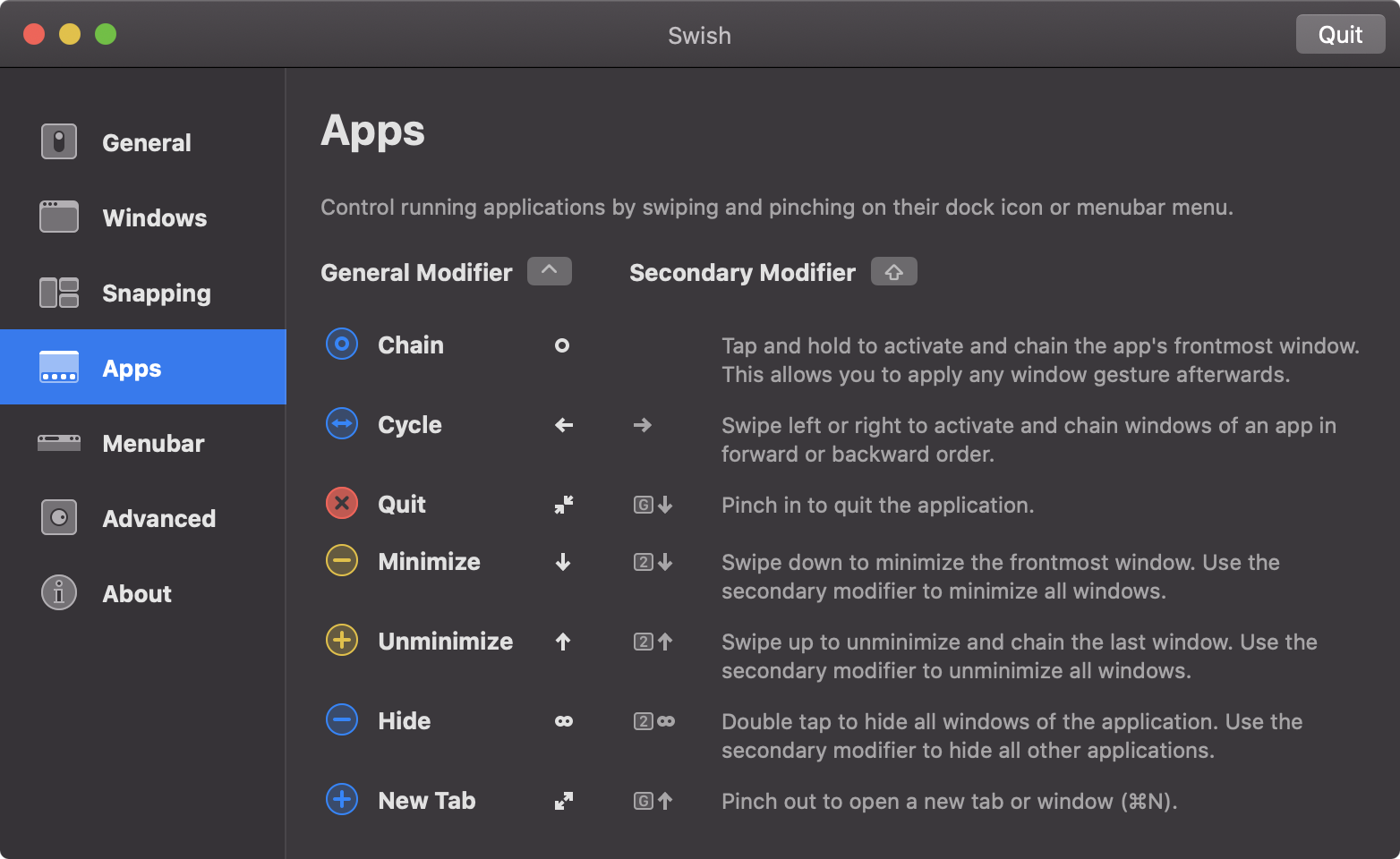Image resolution: width=1400 pixels, height=859 pixels.
Task: Click the New Tab action label
Action: pyautogui.click(x=426, y=801)
